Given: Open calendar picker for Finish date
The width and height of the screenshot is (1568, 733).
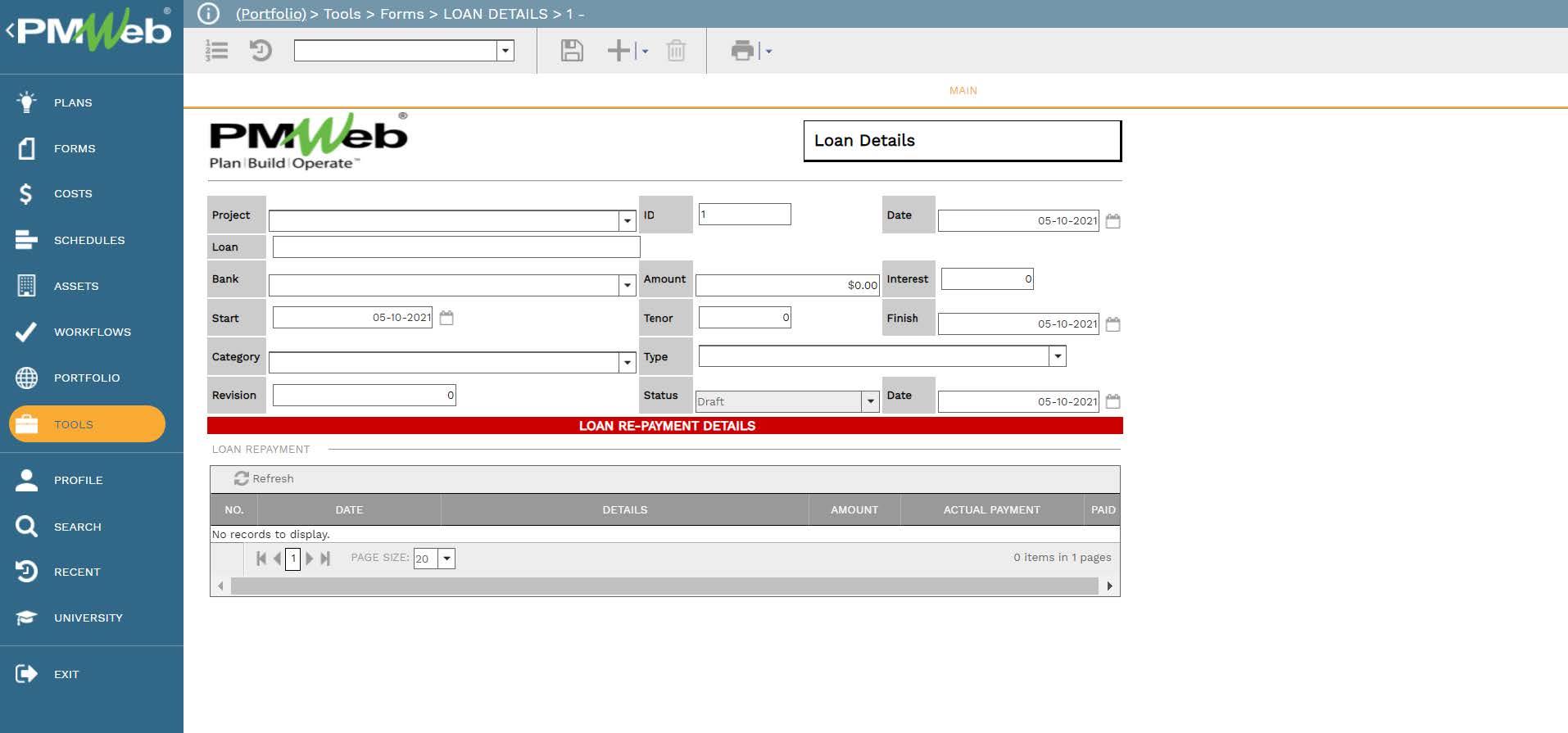Looking at the screenshot, I should pyautogui.click(x=1113, y=324).
